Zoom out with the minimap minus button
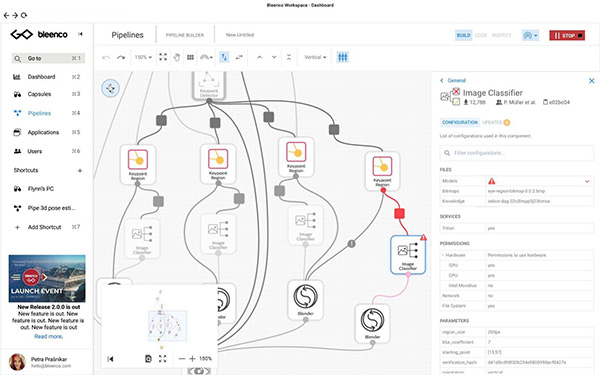The image size is (600, 375). (x=182, y=359)
